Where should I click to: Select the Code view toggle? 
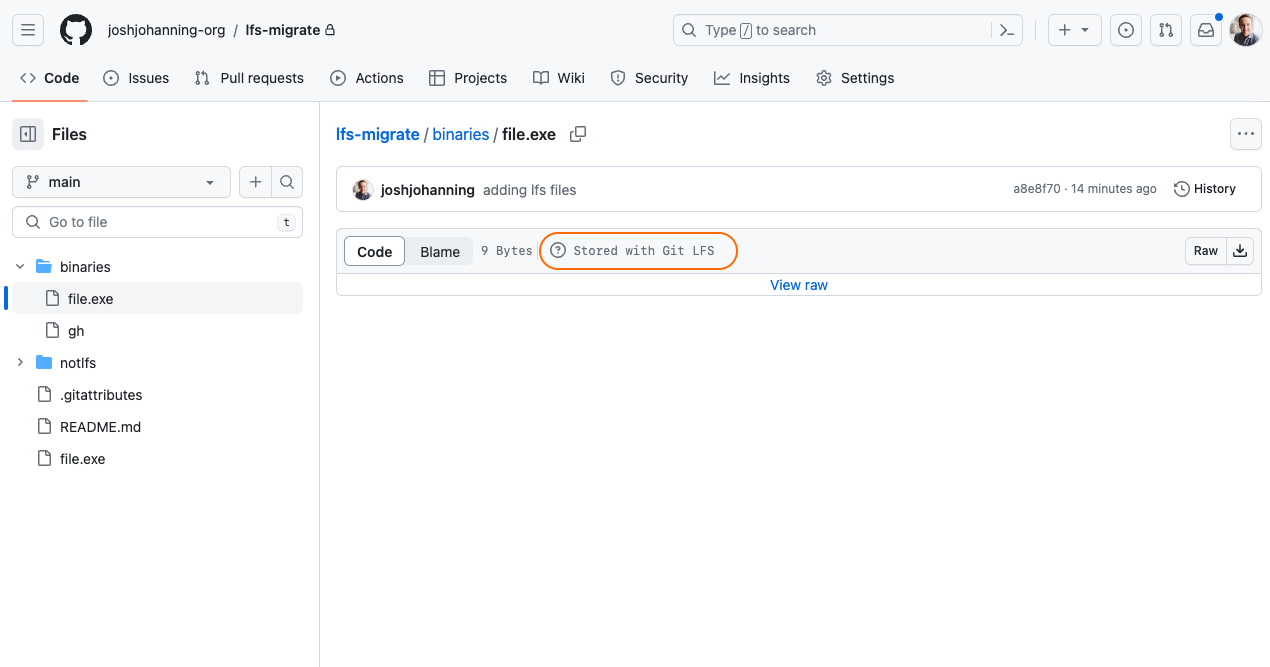coord(375,252)
